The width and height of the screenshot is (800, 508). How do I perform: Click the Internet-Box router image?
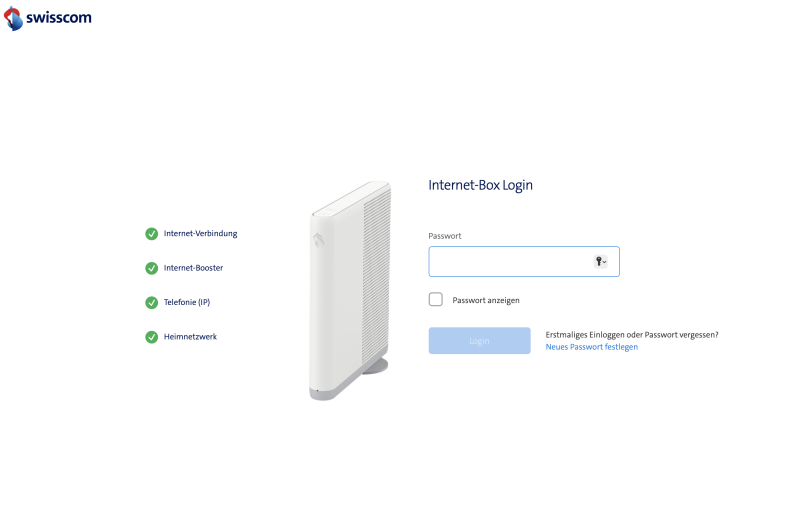(350, 291)
